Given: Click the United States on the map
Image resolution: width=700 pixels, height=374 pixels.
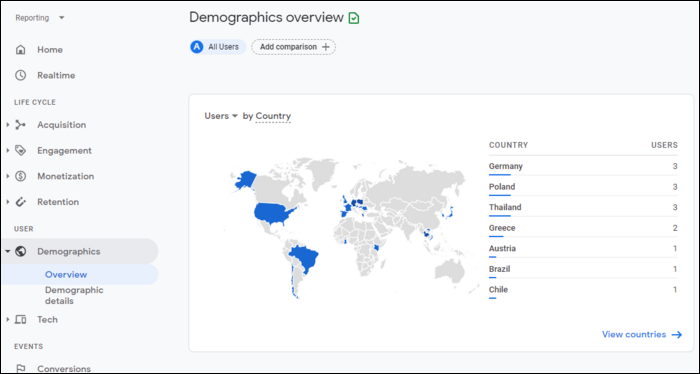Looking at the screenshot, I should (274, 214).
